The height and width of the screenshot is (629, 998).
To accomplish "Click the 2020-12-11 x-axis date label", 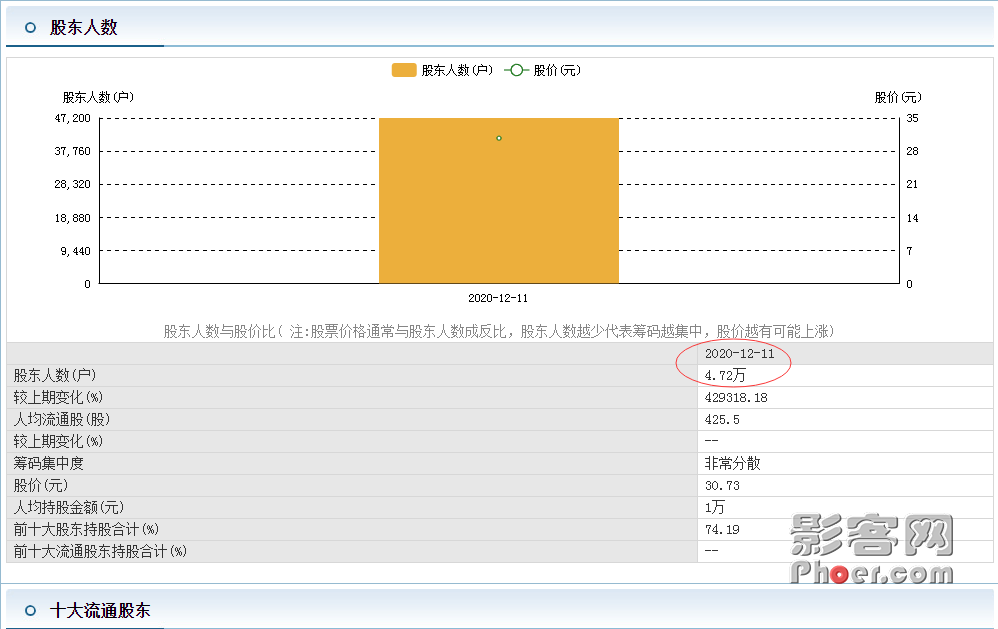I will 498,298.
